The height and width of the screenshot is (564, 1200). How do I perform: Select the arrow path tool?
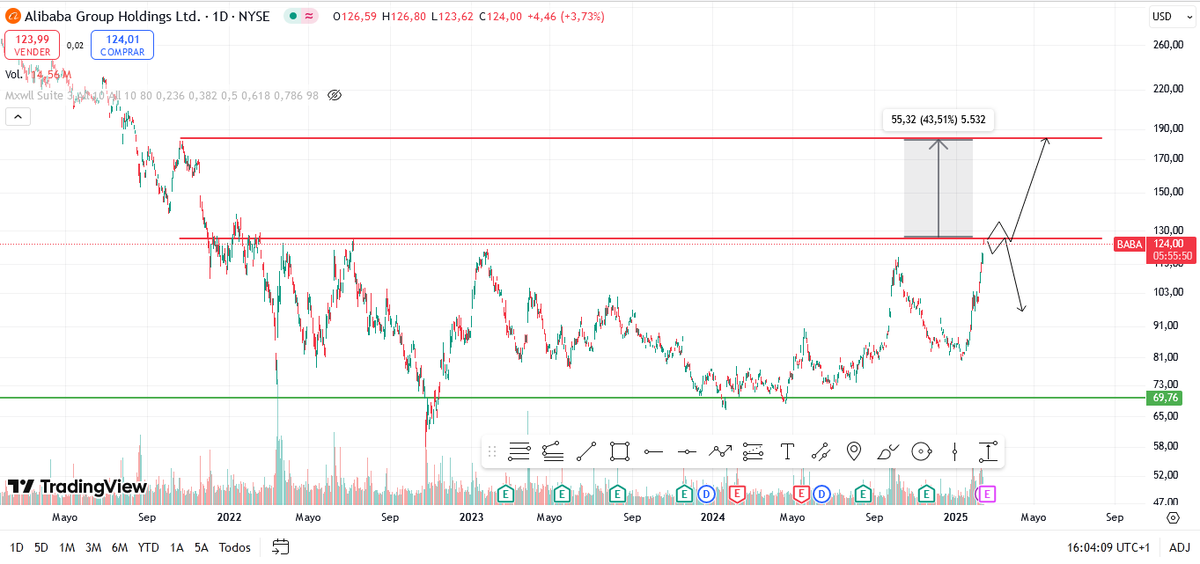(720, 452)
